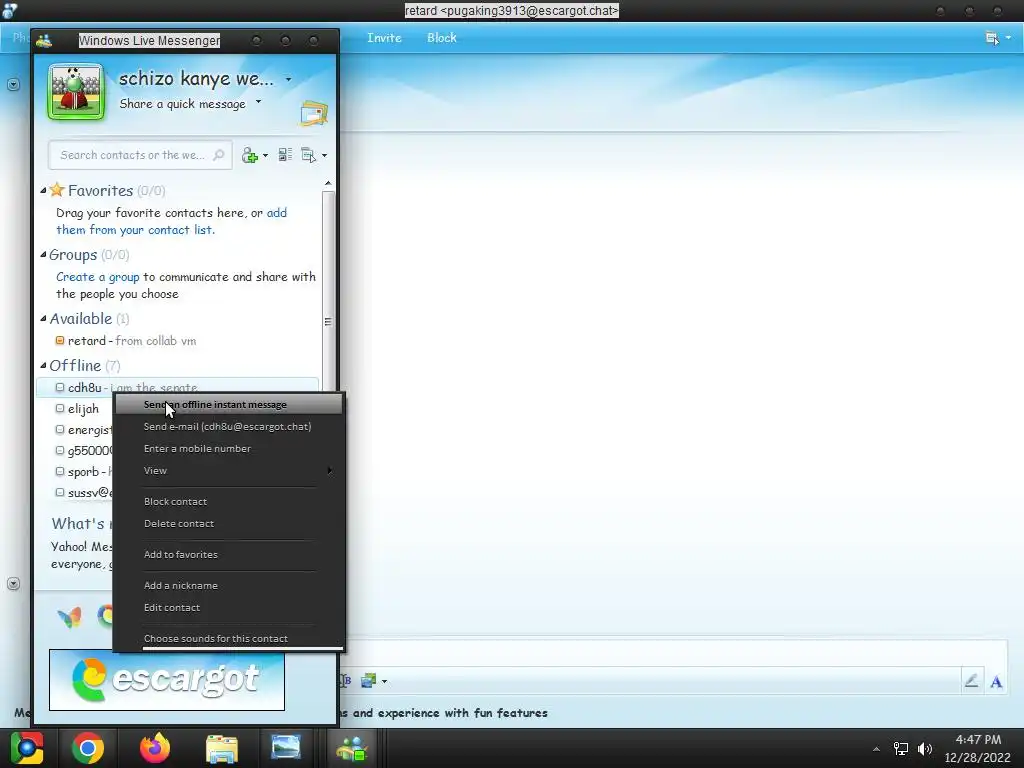Click Invite in the conversation window
This screenshot has width=1024, height=768.
coord(384,38)
